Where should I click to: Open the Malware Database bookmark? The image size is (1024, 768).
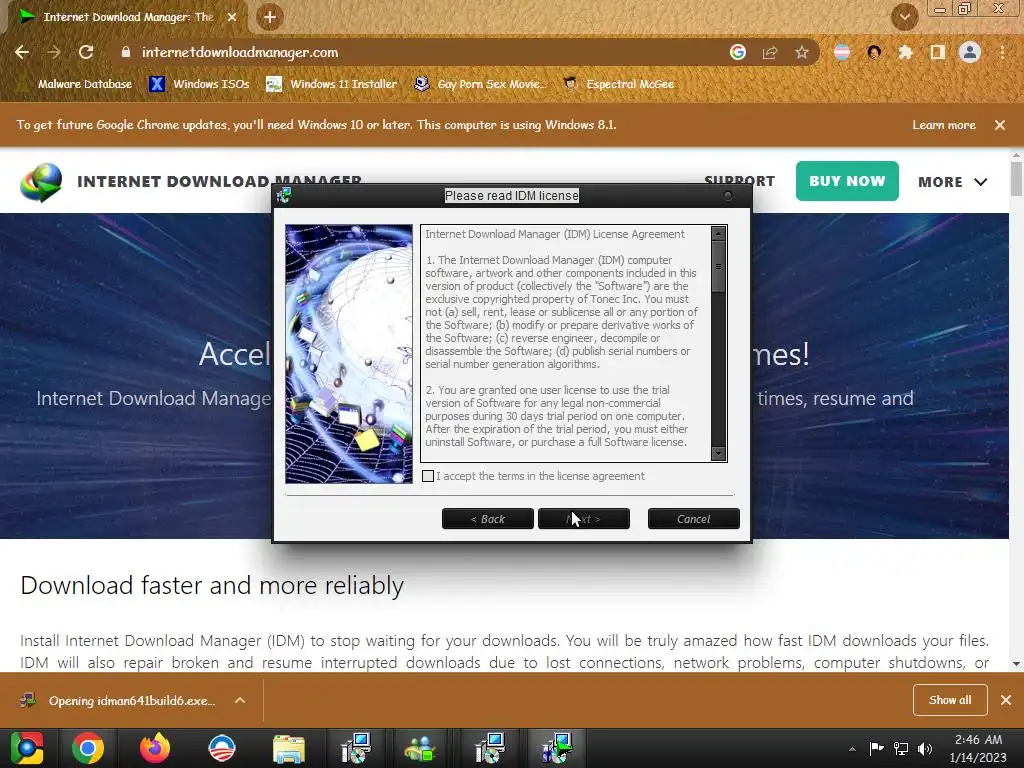pos(76,84)
